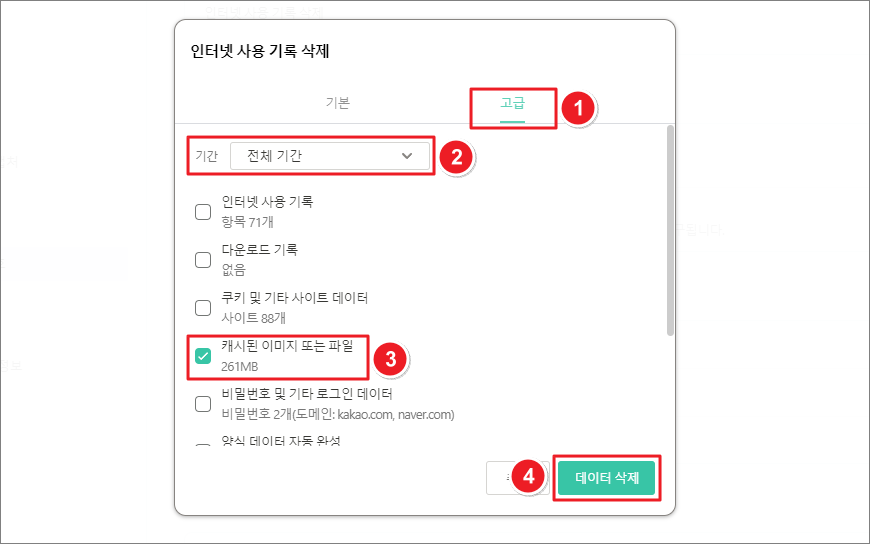Open the 전체 기간 time range dropdown

click(330, 156)
